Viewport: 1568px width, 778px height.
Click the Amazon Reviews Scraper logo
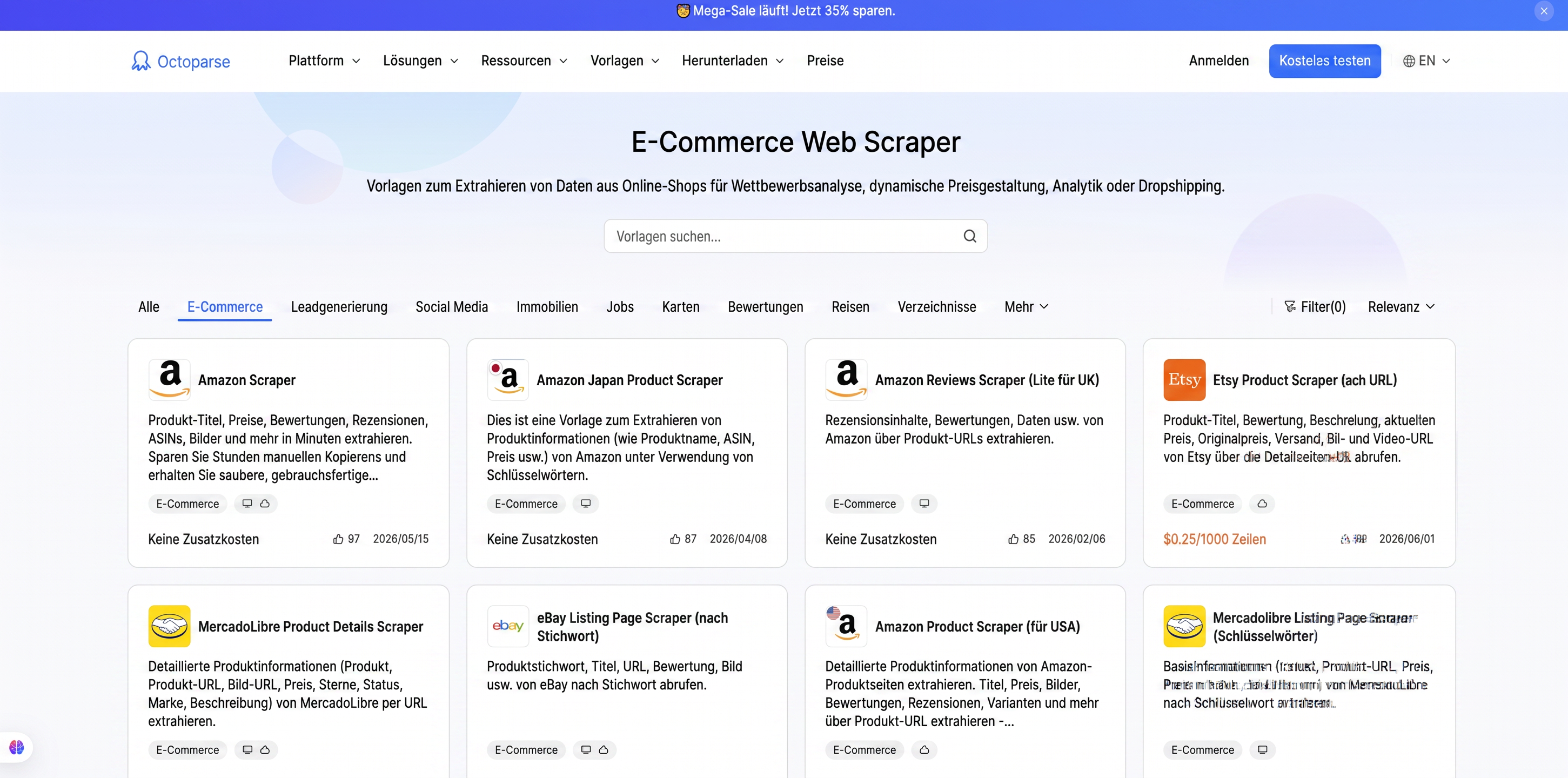(846, 379)
